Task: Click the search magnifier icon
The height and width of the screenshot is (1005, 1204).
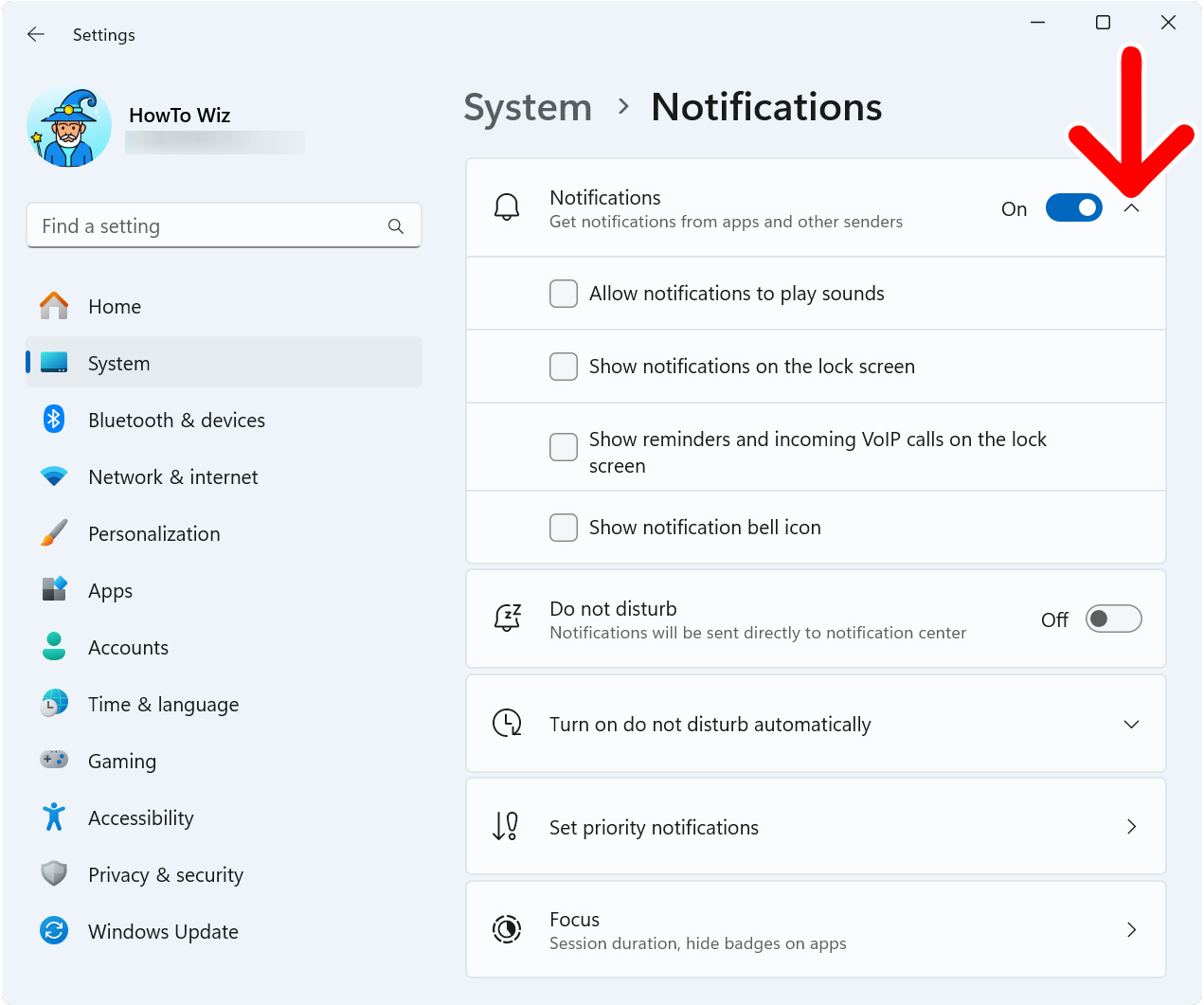Action: point(396,226)
